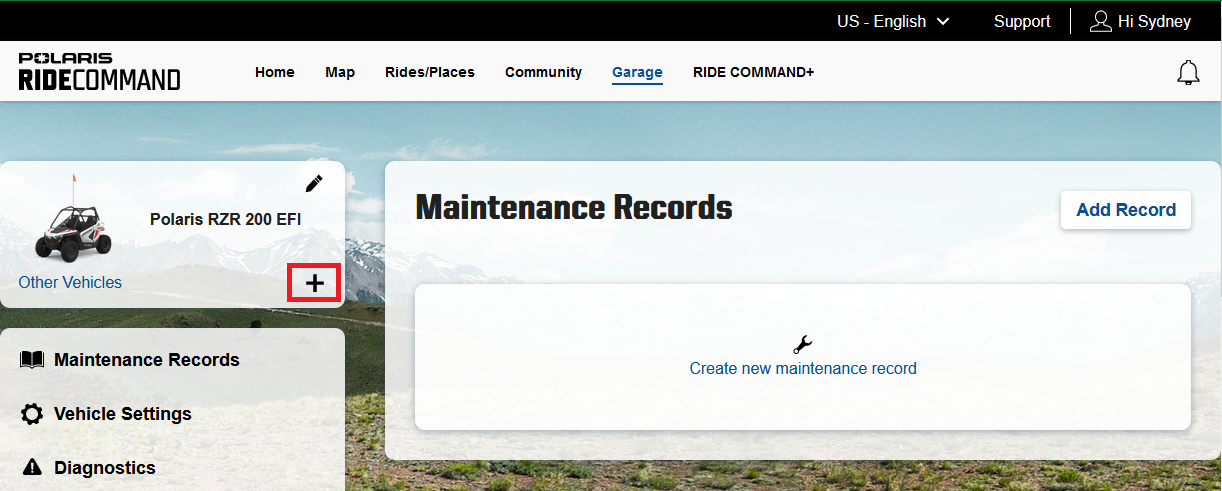This screenshot has width=1222, height=491.
Task: Click the Polaris Ride Command logo
Action: pos(99,72)
